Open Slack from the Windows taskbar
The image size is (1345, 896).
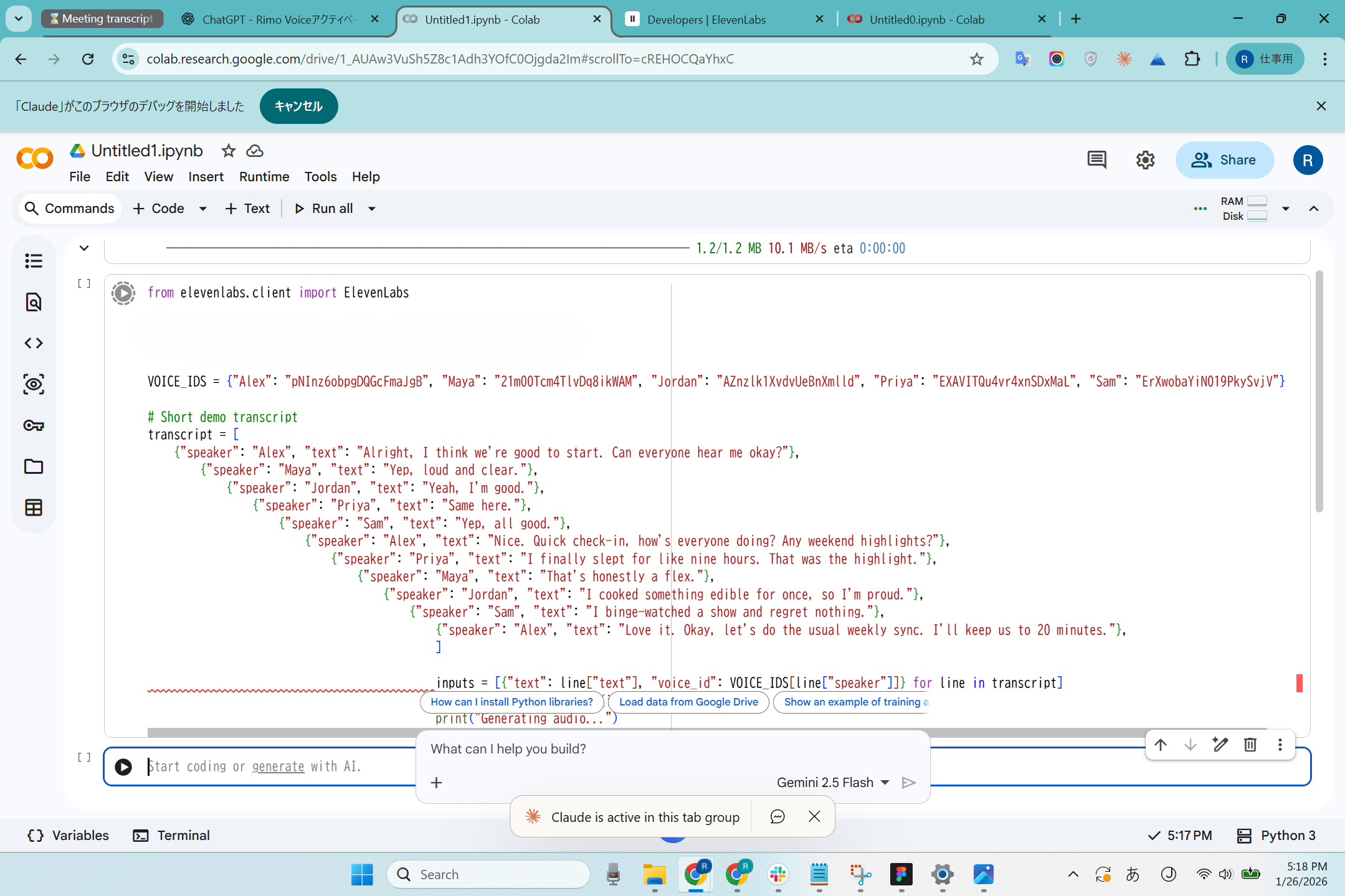click(x=777, y=874)
